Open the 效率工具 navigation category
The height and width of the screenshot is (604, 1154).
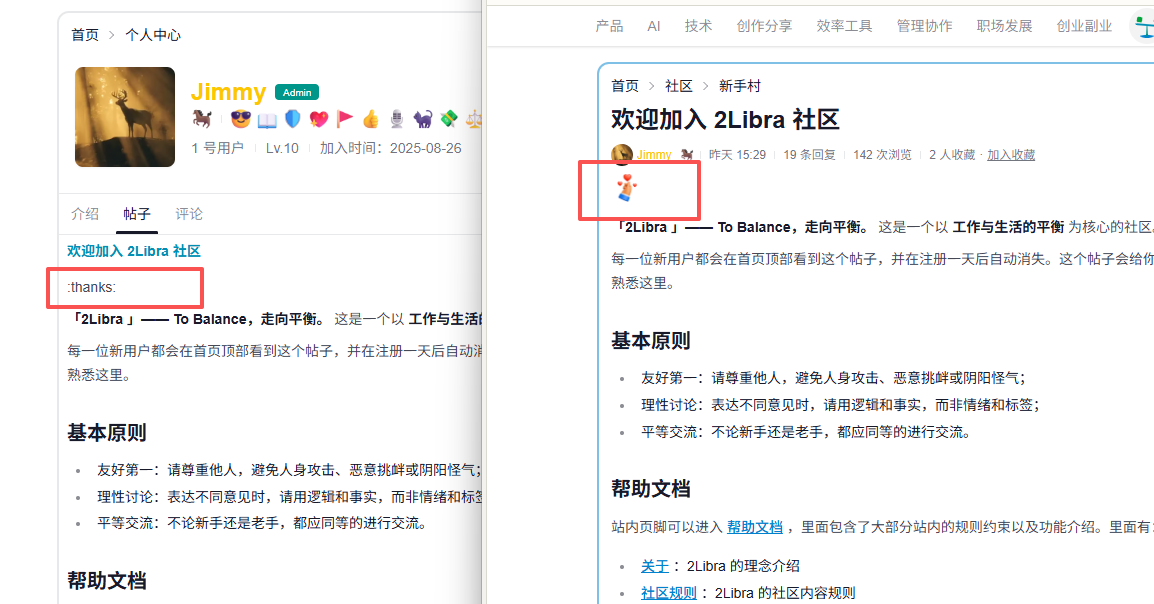(844, 26)
